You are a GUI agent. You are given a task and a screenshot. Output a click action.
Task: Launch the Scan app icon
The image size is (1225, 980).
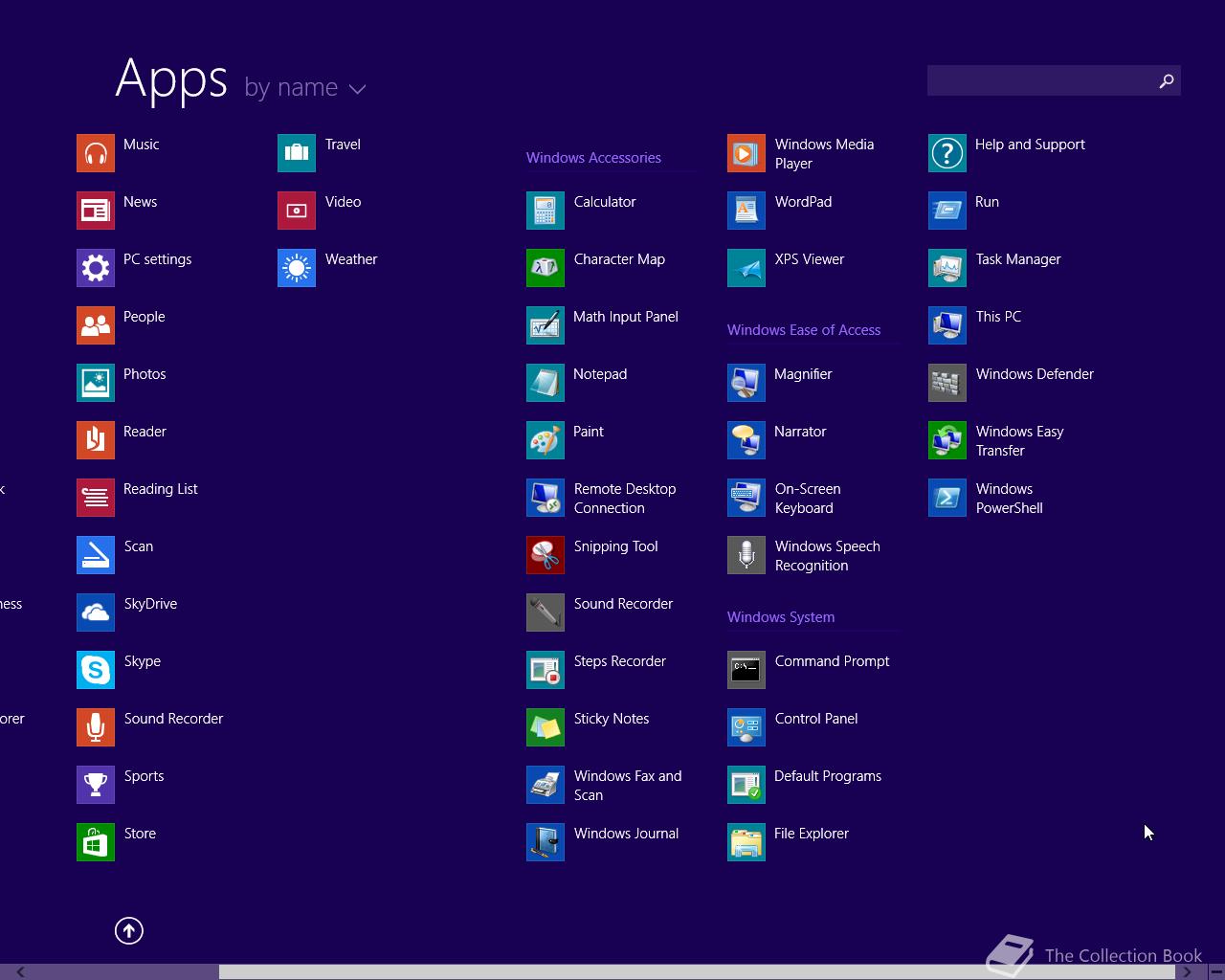click(x=96, y=555)
